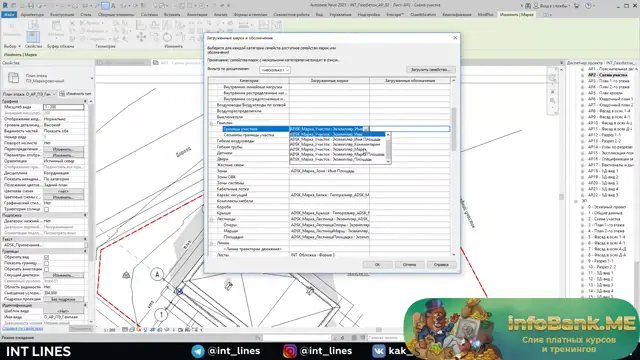640x360 pixels.
Task: Open the 'Файл' menu tab
Action: (x=9, y=15)
